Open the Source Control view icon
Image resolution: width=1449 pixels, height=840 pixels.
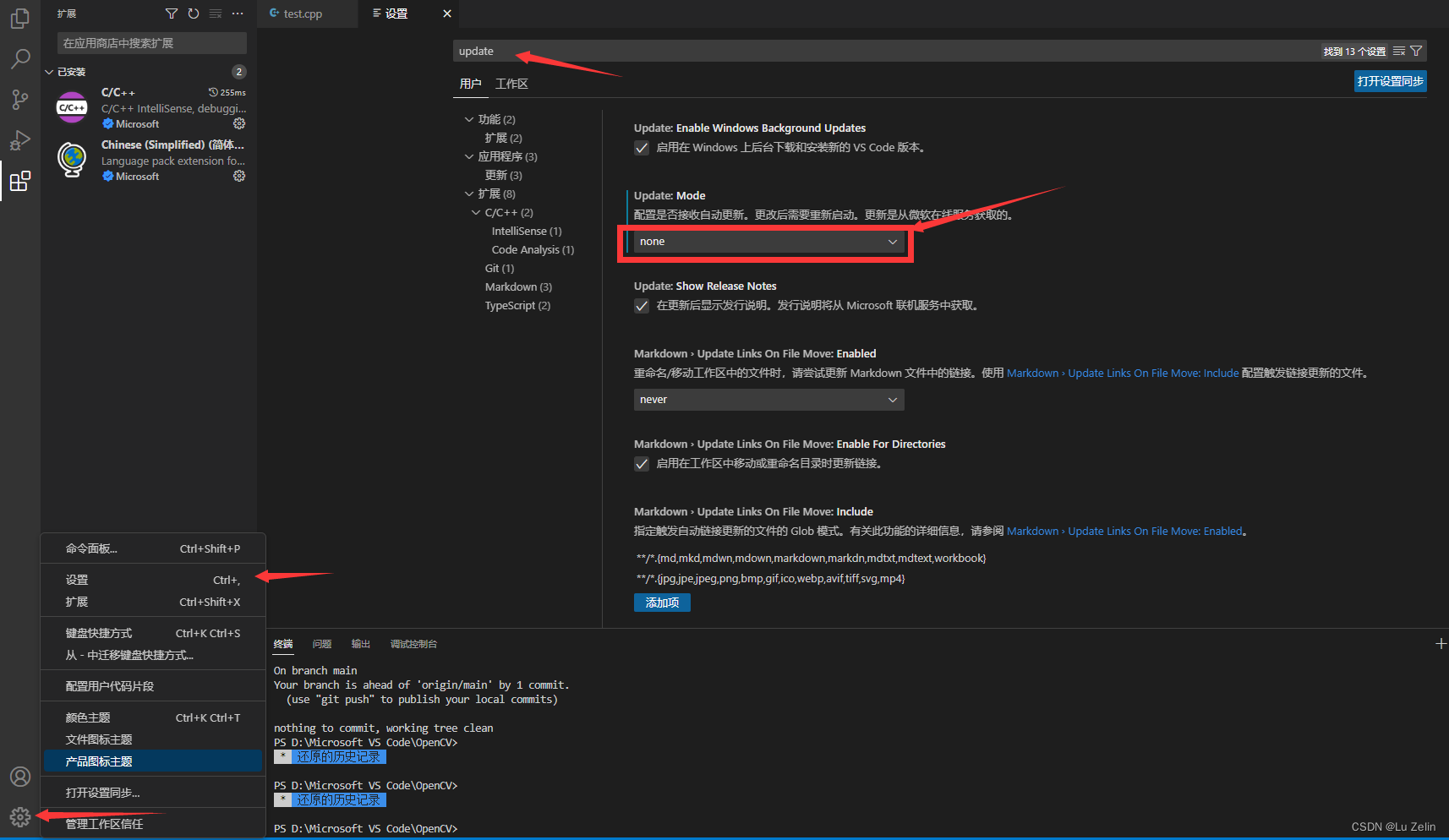tap(20, 100)
